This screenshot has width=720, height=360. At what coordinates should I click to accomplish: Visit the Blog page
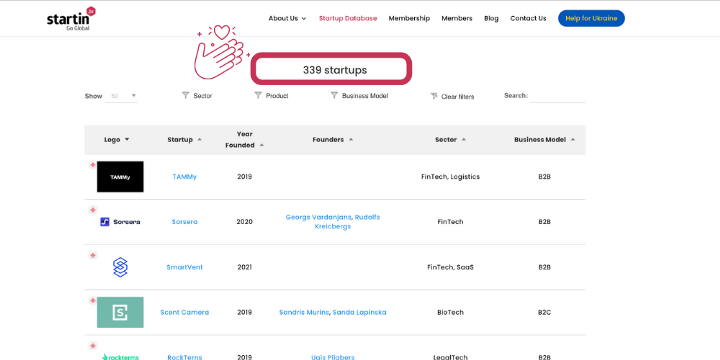click(491, 18)
